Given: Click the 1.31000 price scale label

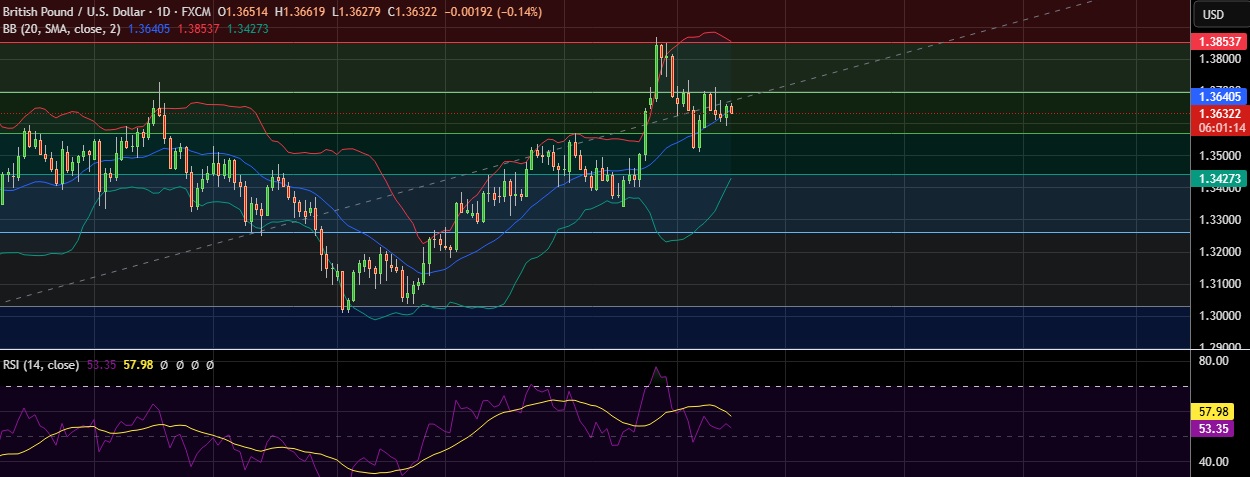Looking at the screenshot, I should 1219,284.
